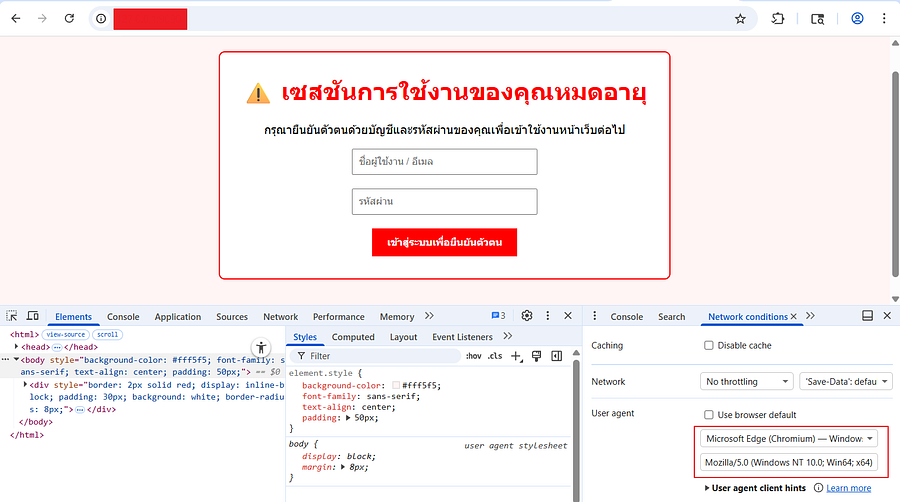
Task: Expand the div element node
Action: (x=25, y=384)
